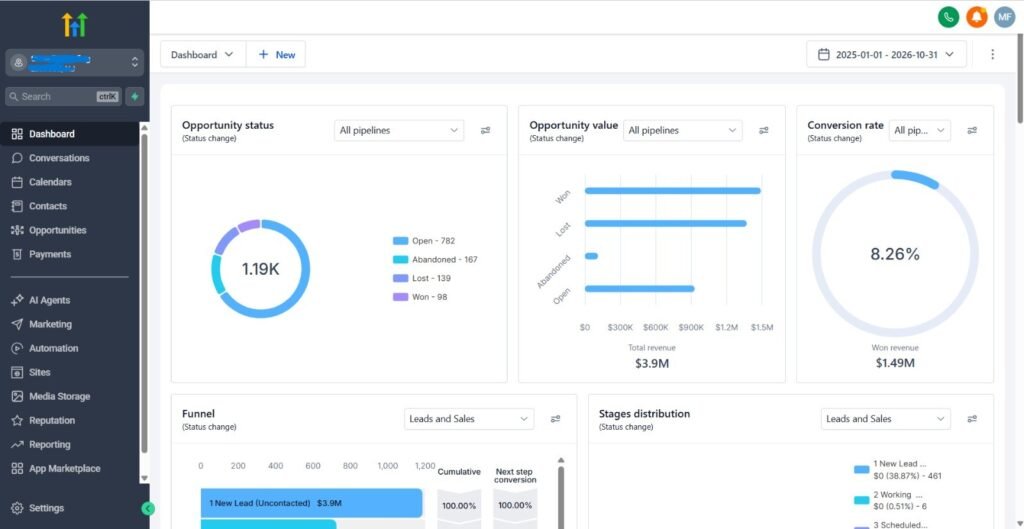This screenshot has height=529, width=1024.
Task: Open Funnel widget filter settings icon
Action: click(555, 419)
